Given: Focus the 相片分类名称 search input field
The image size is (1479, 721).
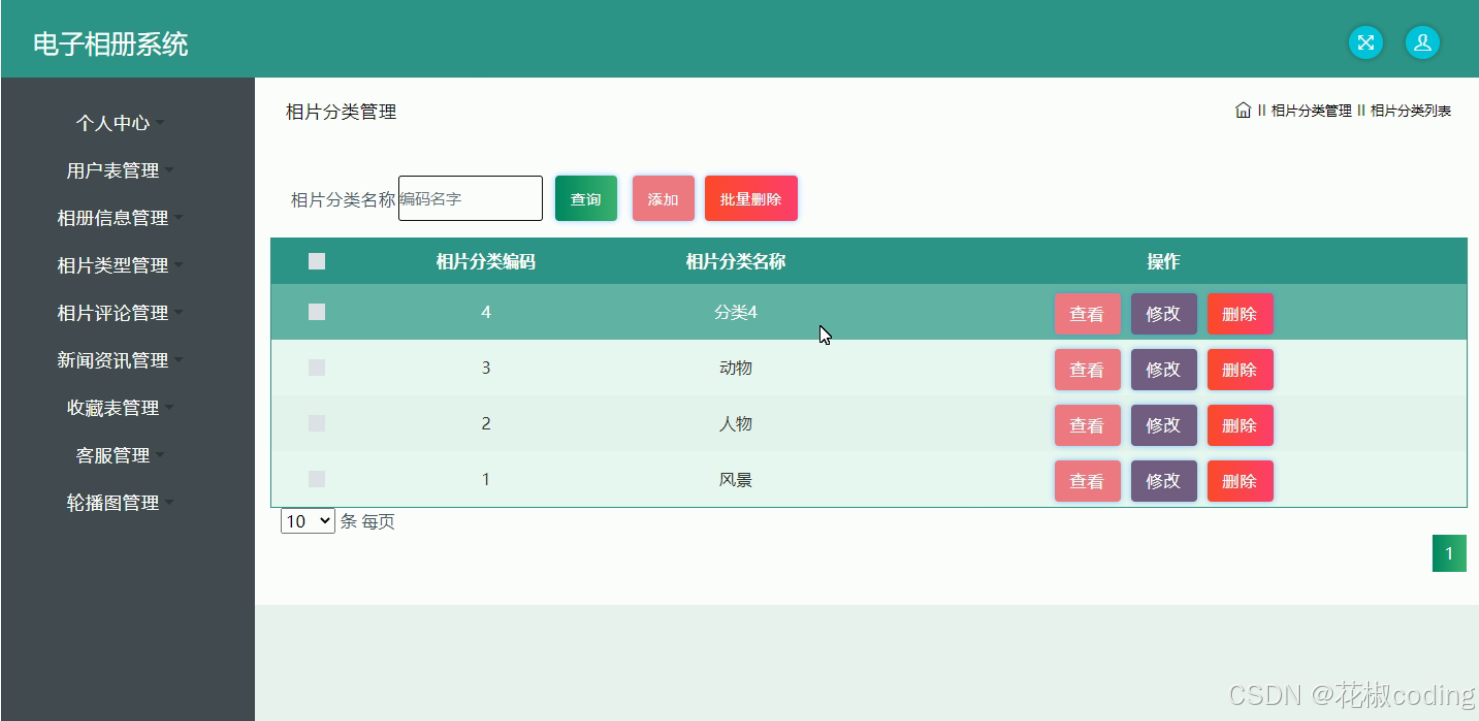Looking at the screenshot, I should pyautogui.click(x=470, y=199).
